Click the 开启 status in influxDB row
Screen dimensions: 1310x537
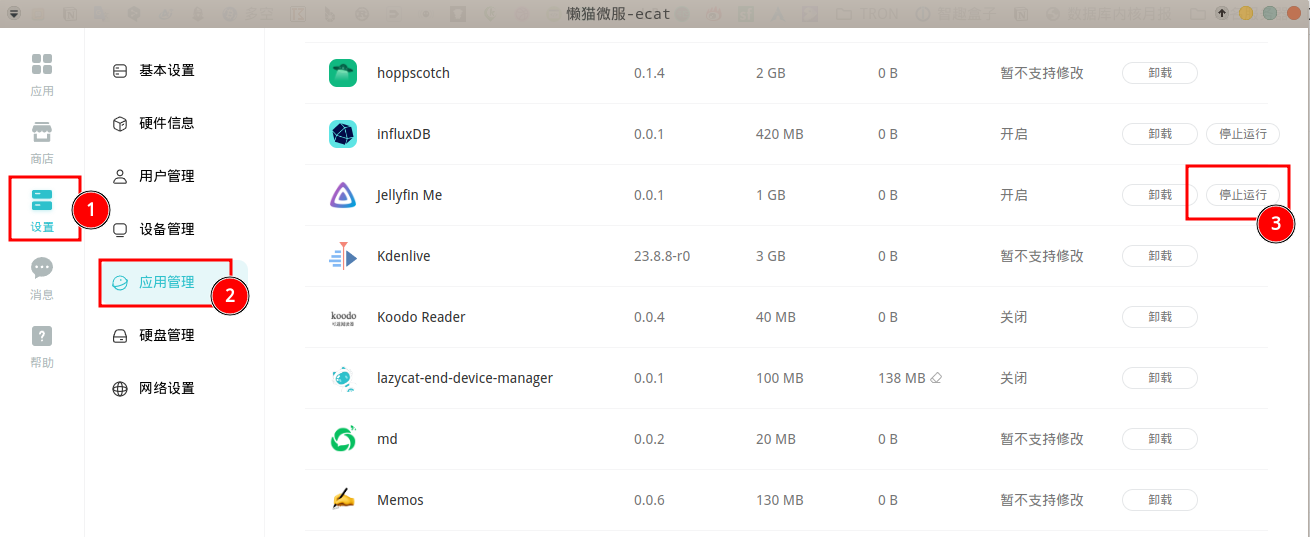click(1014, 134)
